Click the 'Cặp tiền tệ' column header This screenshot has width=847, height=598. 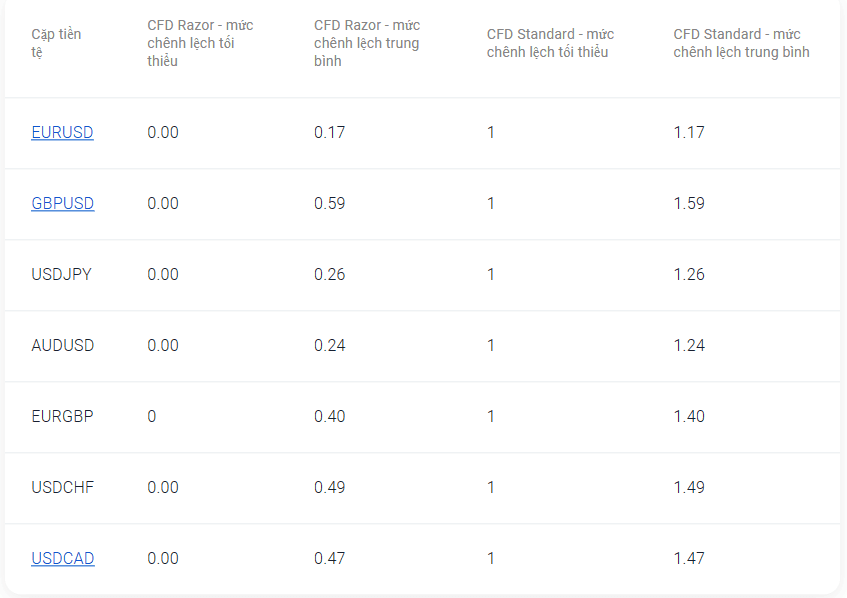tap(56, 43)
